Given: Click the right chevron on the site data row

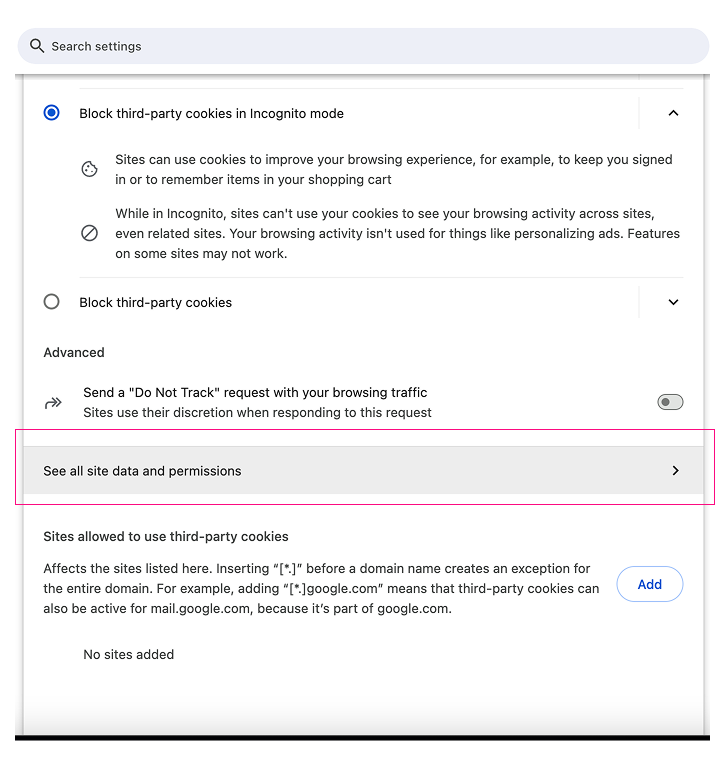Looking at the screenshot, I should pyautogui.click(x=676, y=470).
